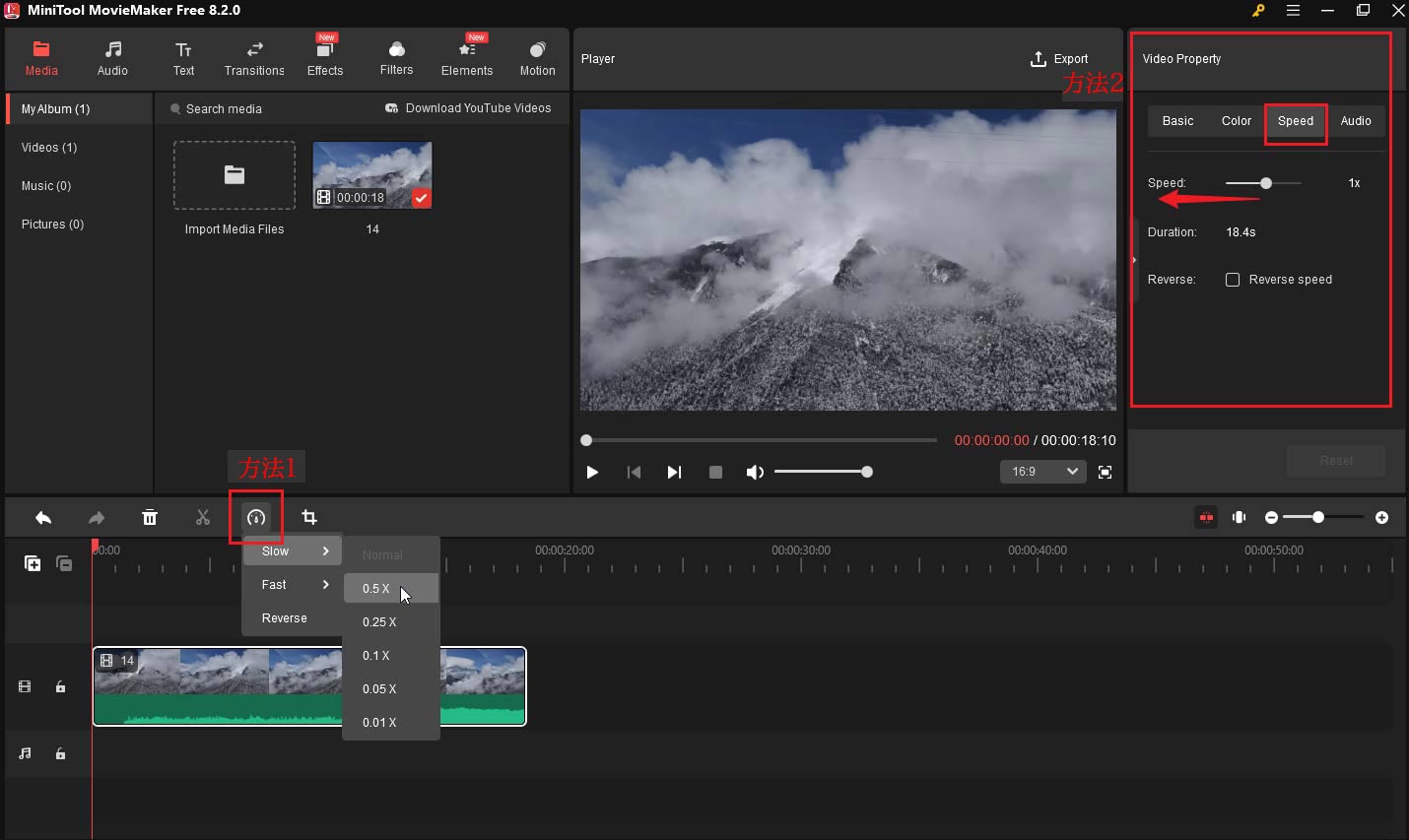The height and width of the screenshot is (840, 1409).
Task: Toggle lock on the audio track
Action: (60, 754)
